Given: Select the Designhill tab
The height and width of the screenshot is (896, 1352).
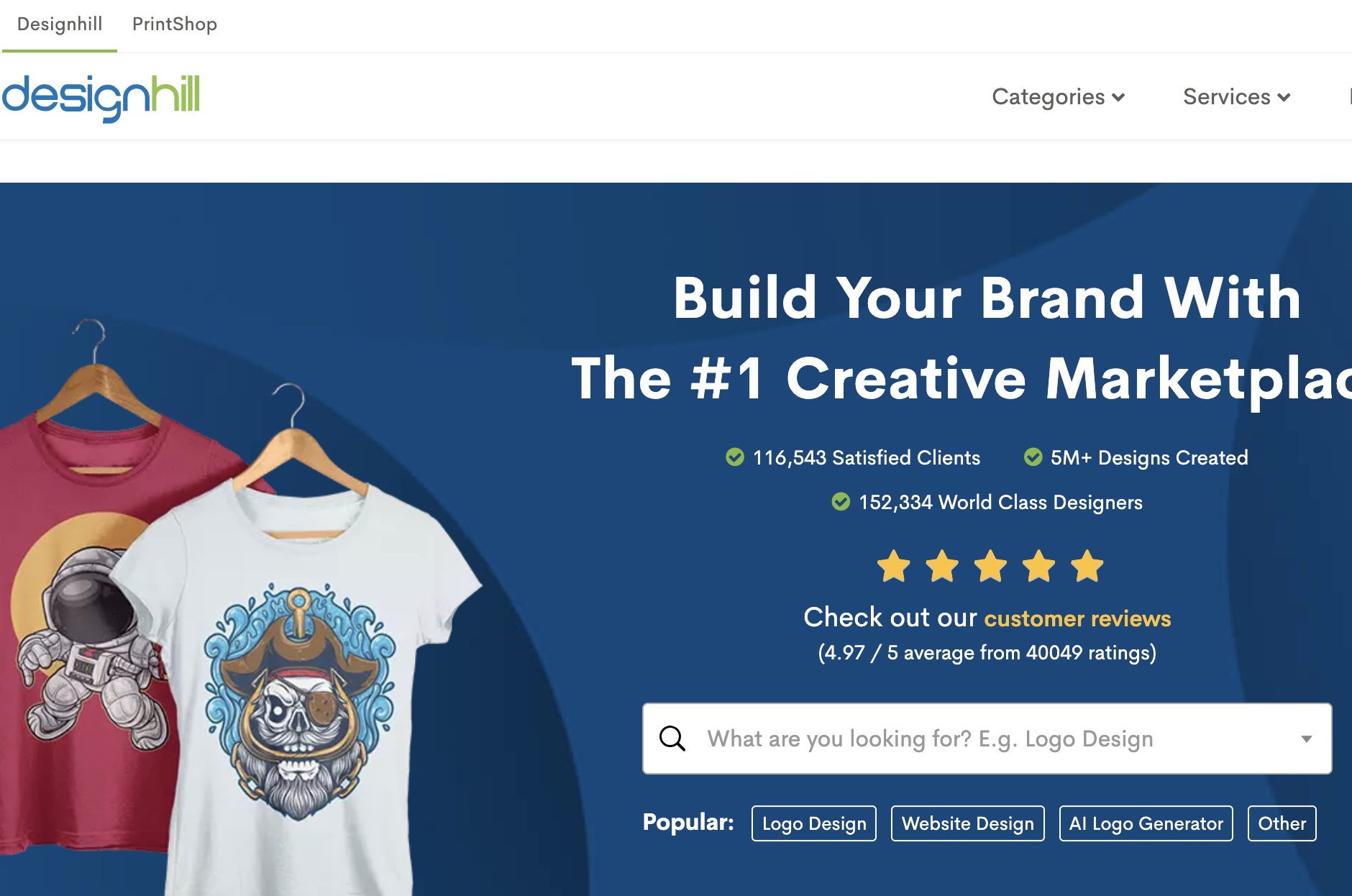Looking at the screenshot, I should 60,24.
